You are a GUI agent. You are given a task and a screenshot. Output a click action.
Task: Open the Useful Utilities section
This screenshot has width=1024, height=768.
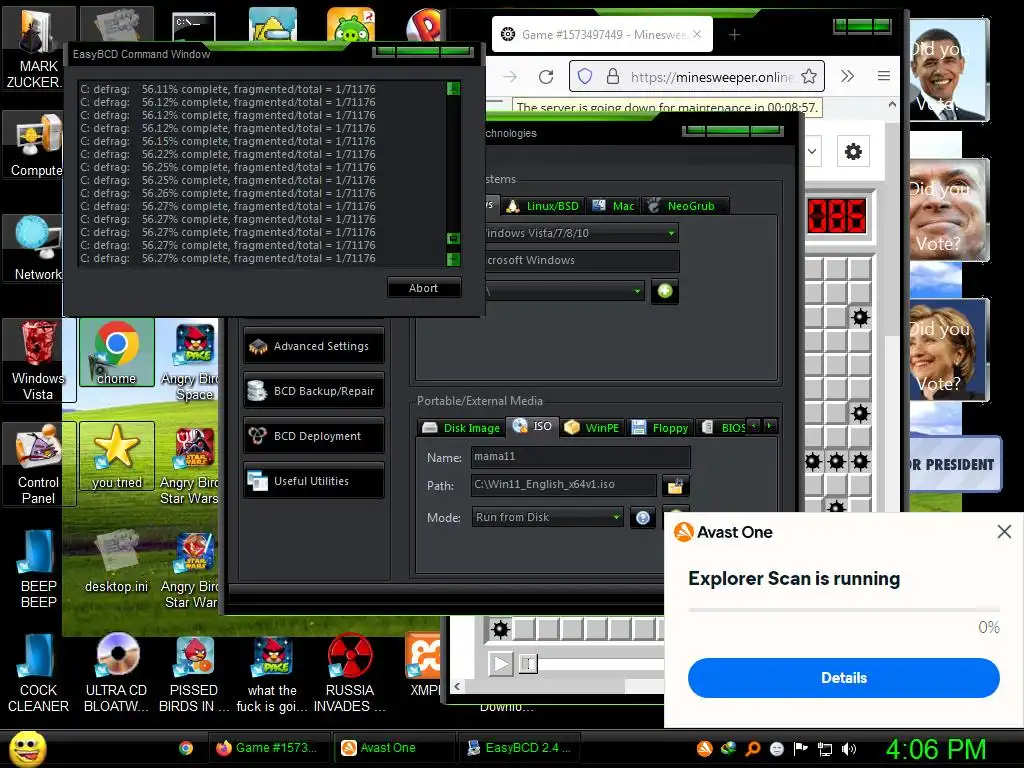(x=313, y=481)
